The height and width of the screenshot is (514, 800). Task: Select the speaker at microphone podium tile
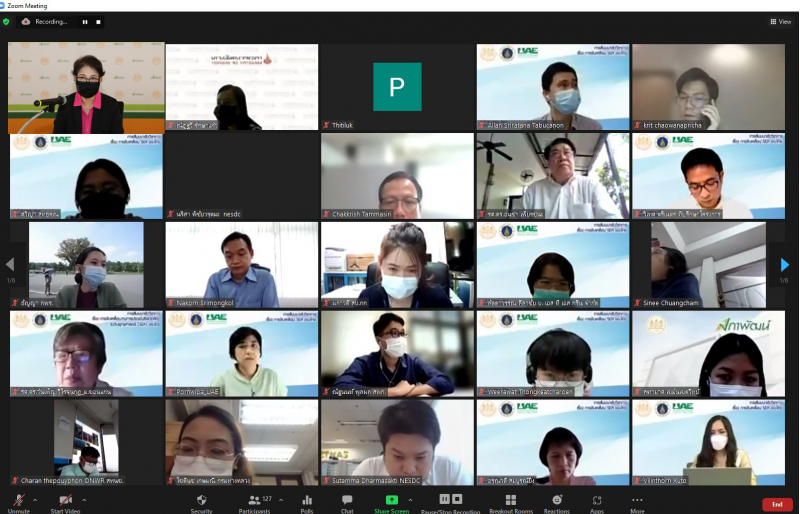(86, 88)
